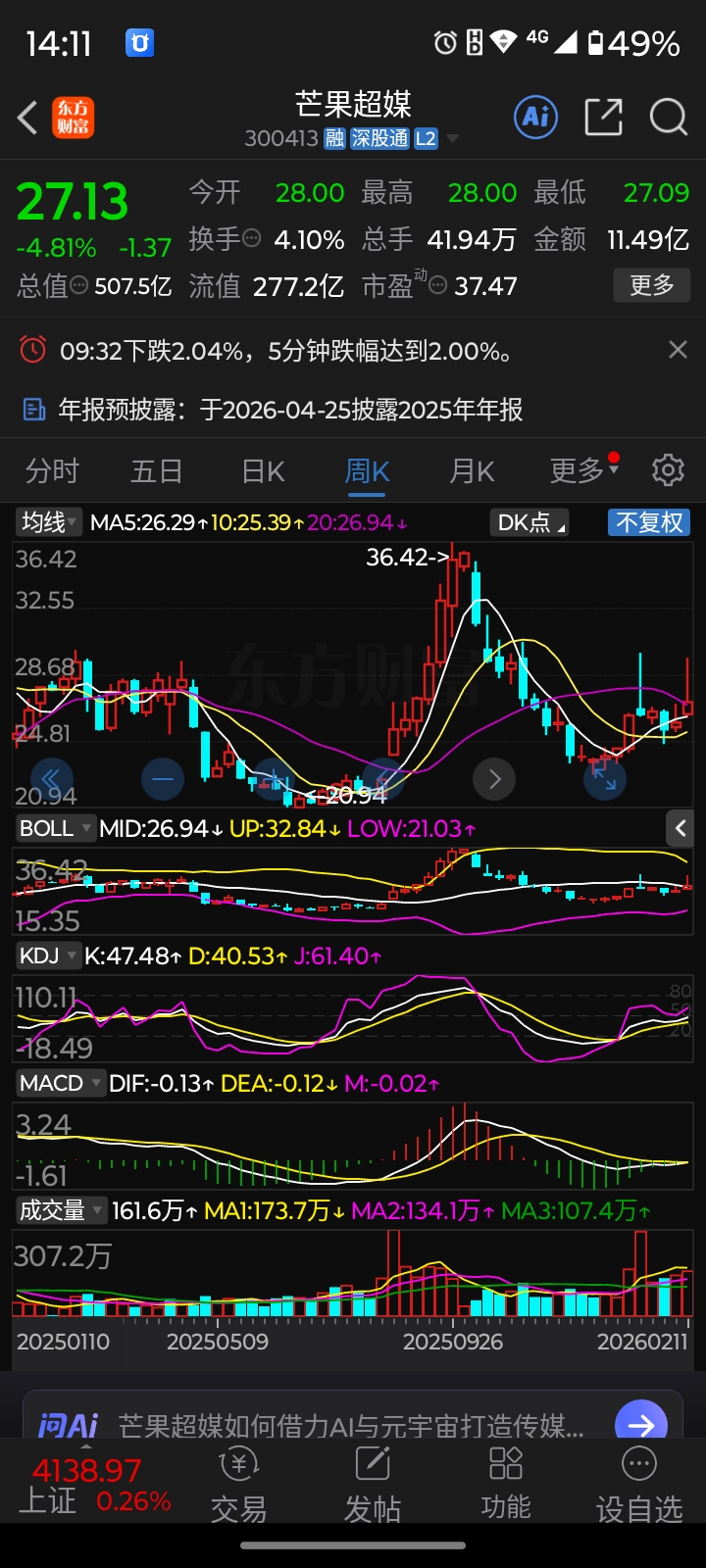Switch to the 五日 tab
The image size is (706, 1568).
(x=157, y=470)
